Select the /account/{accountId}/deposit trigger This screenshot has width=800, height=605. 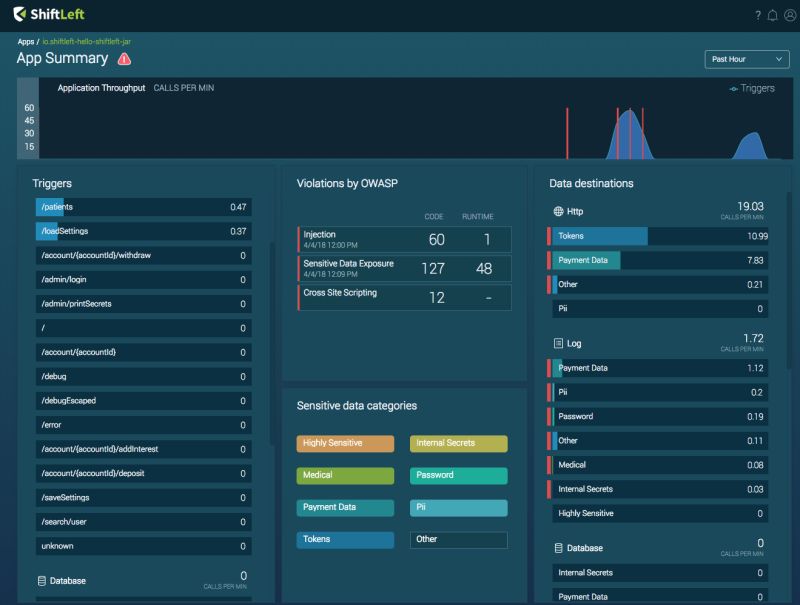click(x=144, y=473)
